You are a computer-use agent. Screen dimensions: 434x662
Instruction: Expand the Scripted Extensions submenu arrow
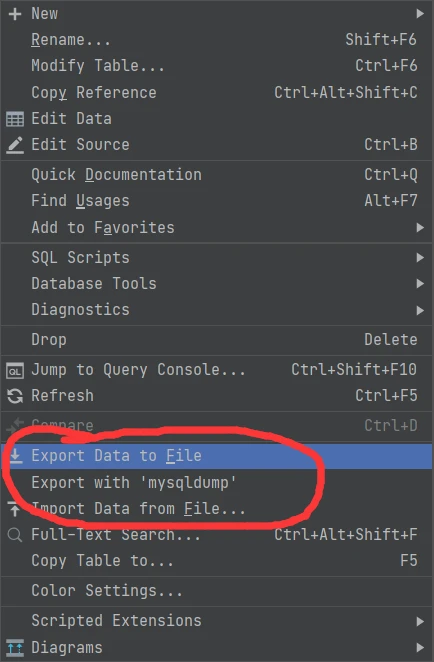pyautogui.click(x=420, y=621)
